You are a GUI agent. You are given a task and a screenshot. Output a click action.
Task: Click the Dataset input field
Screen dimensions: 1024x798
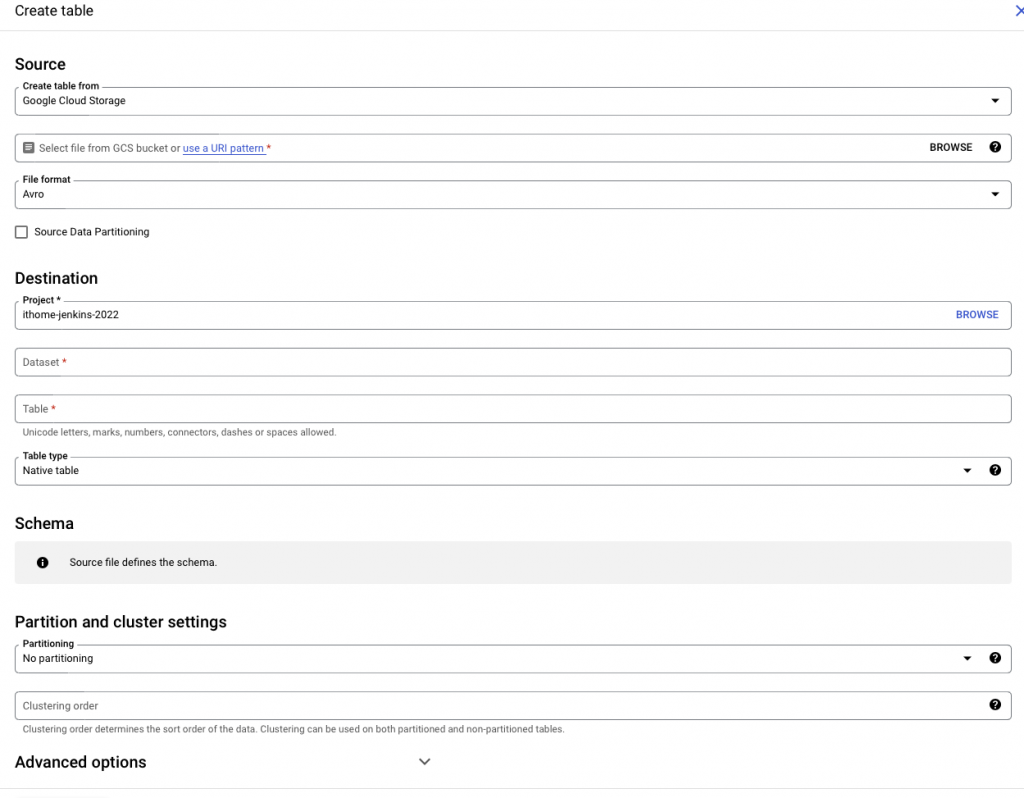[512, 362]
